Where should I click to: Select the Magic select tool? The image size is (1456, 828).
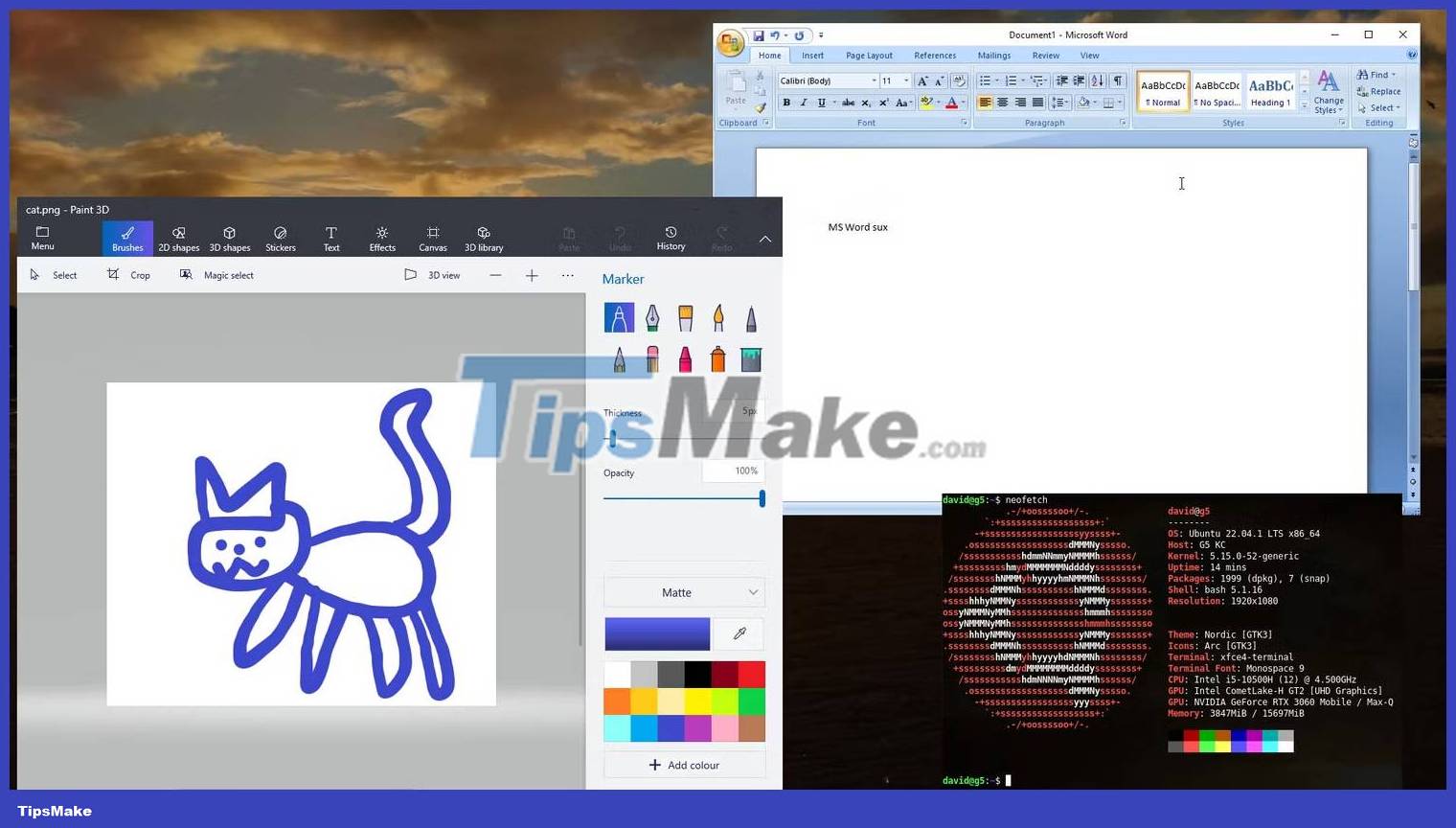coord(216,275)
